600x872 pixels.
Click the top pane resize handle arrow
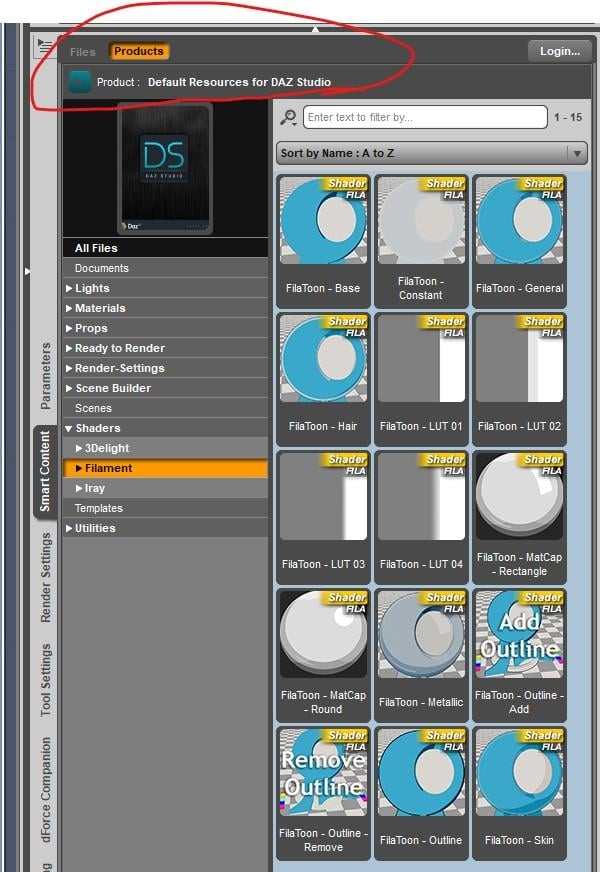point(315,28)
